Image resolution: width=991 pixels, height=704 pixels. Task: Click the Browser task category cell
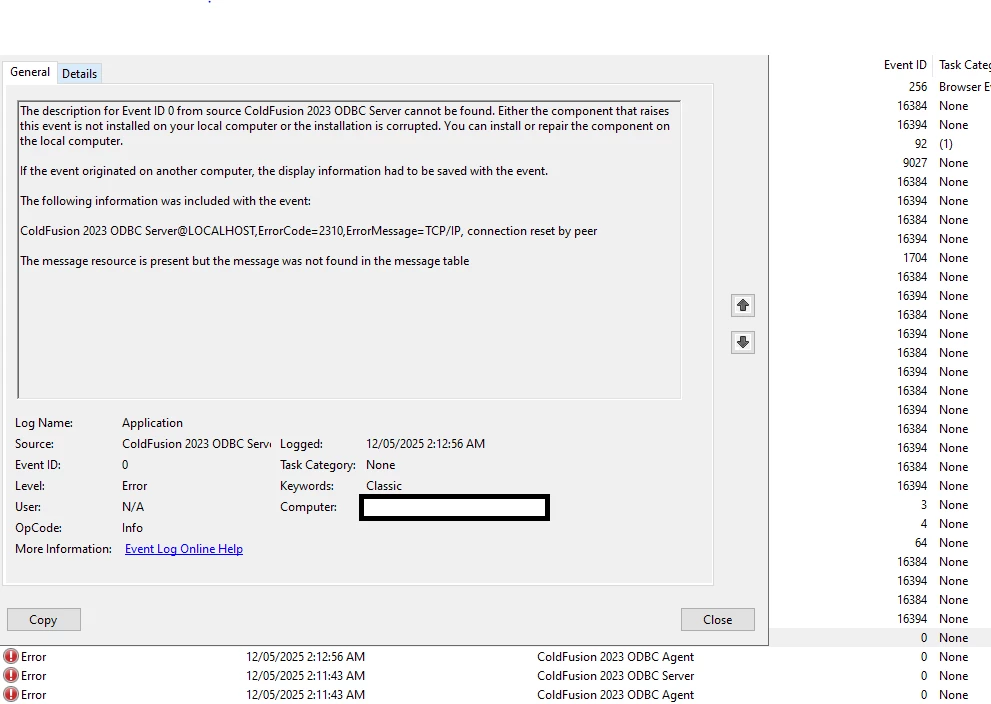[x=964, y=87]
